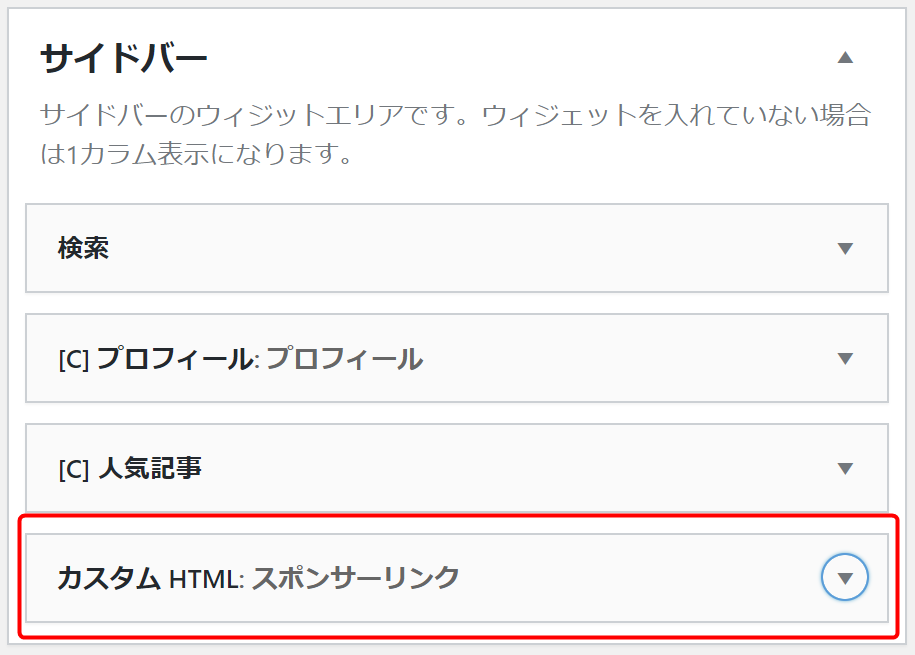Select the 検索 widget title
Viewport: 915px width, 655px height.
pos(83,248)
